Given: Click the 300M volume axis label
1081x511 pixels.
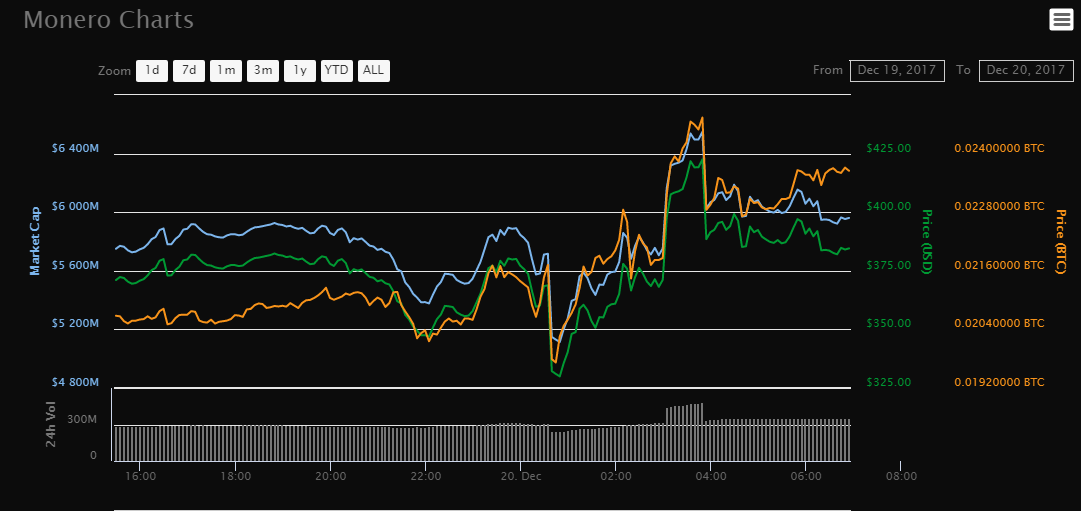Looking at the screenshot, I should (81, 420).
